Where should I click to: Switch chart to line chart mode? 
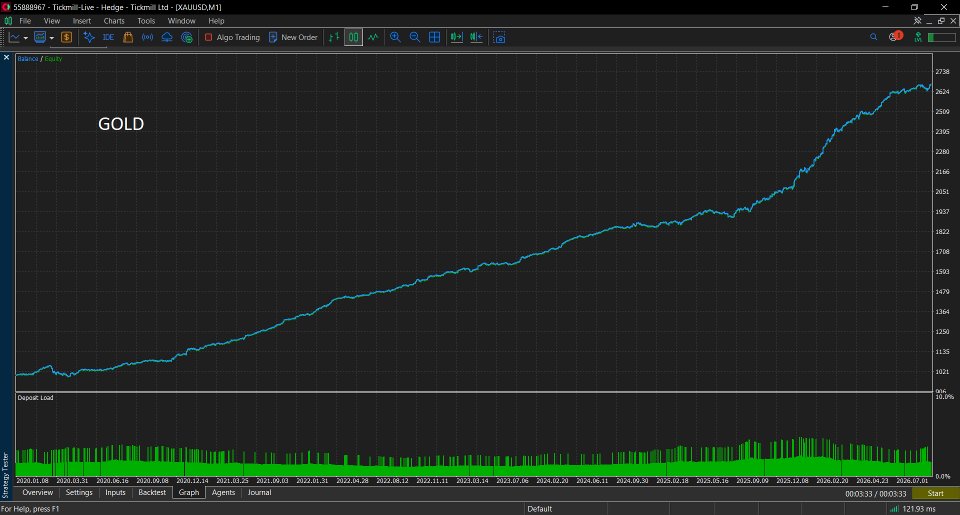point(373,37)
